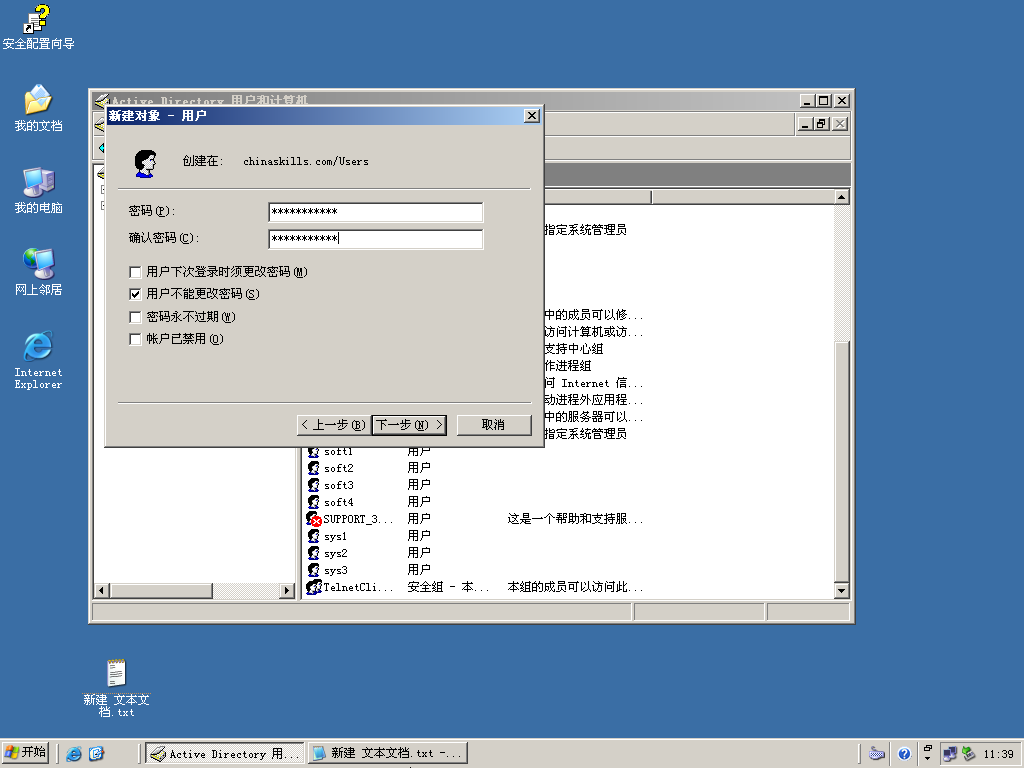Click scroll up arrow in user list
Screen dimensions: 1024x768
pos(841,197)
